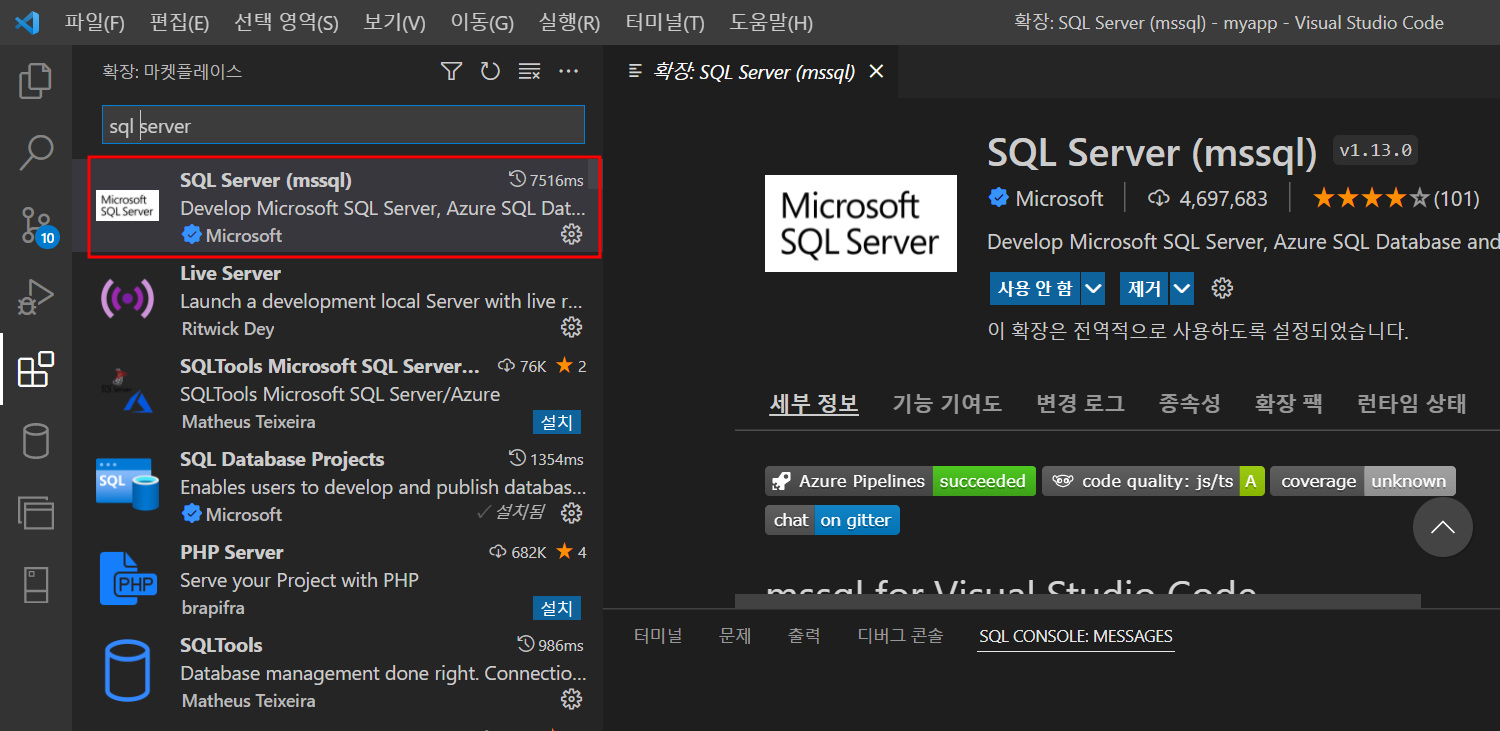This screenshot has width=1500, height=731.
Task: Click the SQLTools cylinder extension icon
Action: (128, 671)
